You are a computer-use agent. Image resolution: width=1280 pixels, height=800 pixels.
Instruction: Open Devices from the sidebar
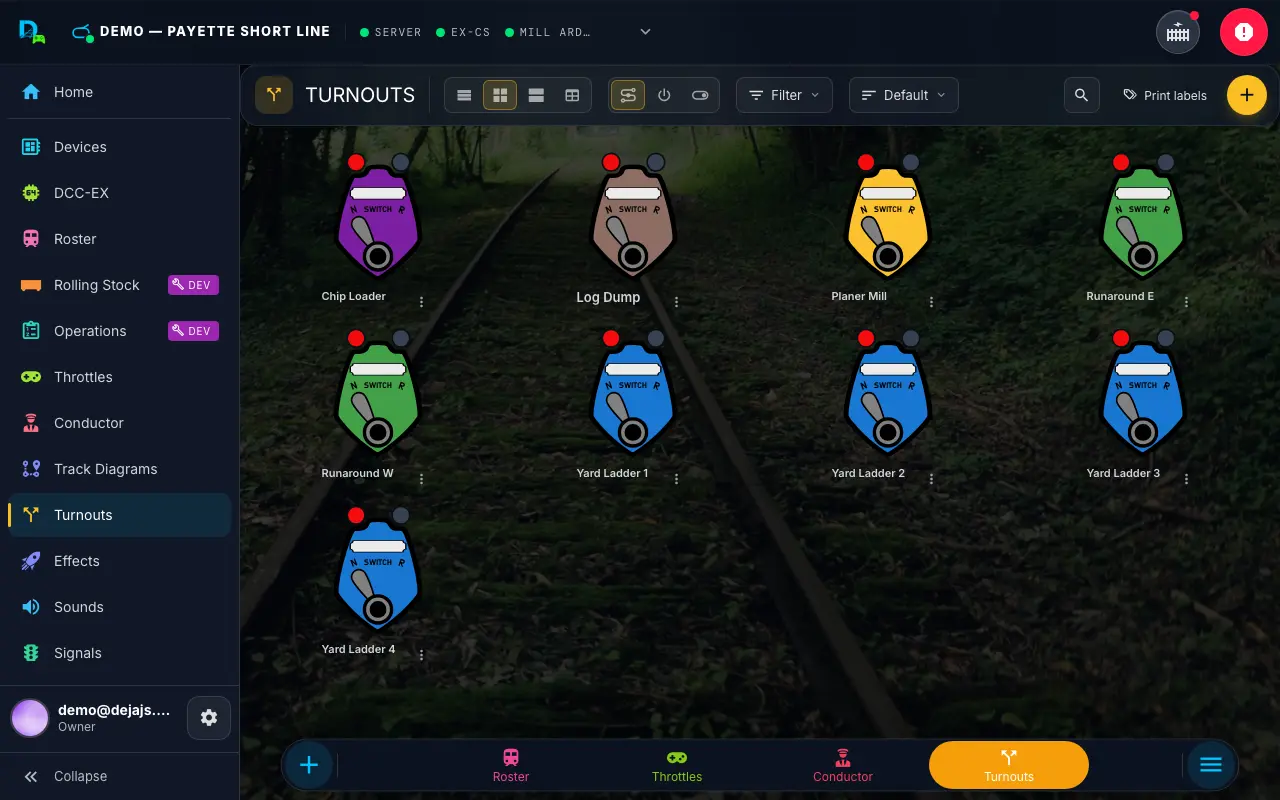point(120,147)
